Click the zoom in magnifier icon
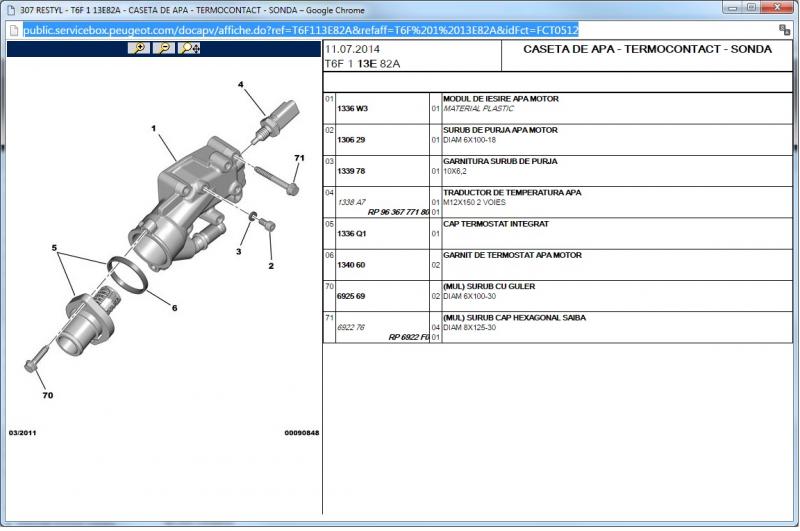The height and width of the screenshot is (531, 800). click(138, 48)
